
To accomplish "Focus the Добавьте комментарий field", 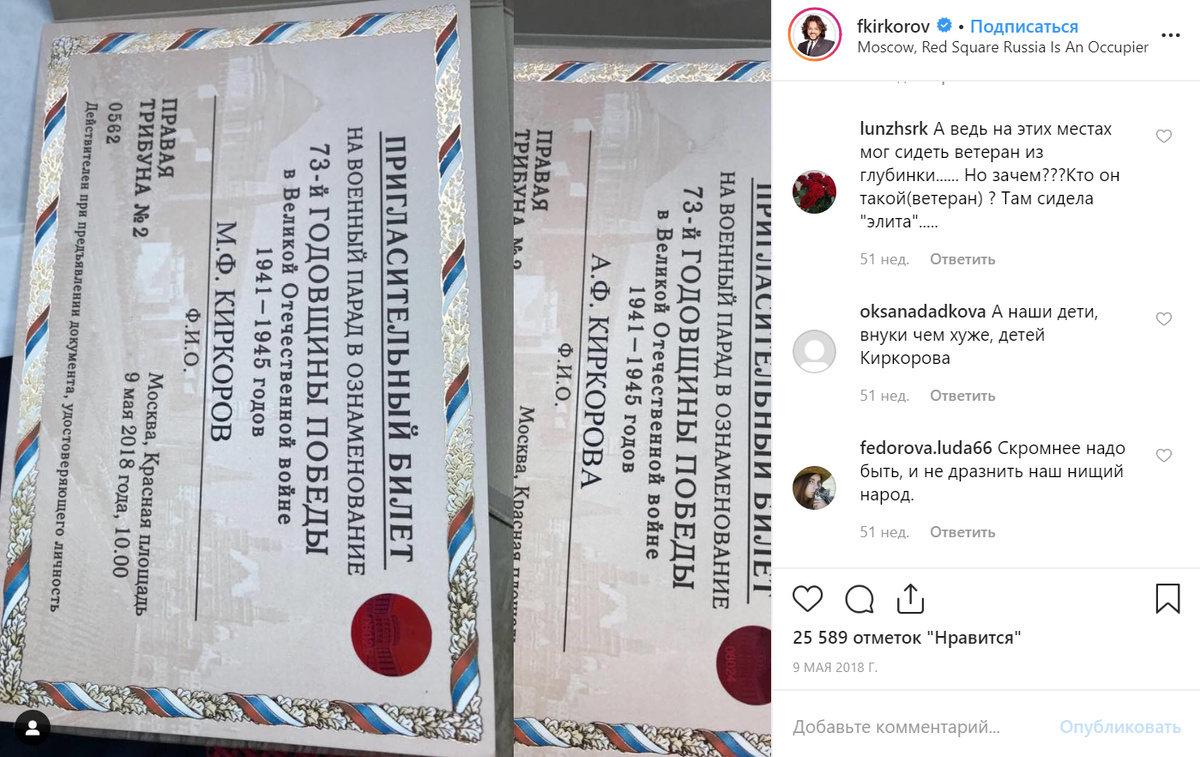I will pyautogui.click(x=918, y=727).
